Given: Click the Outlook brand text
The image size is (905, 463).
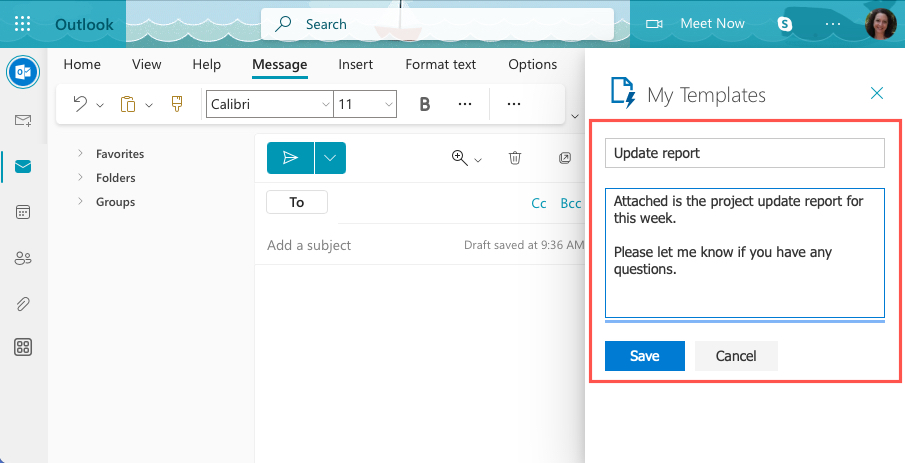Looking at the screenshot, I should (x=84, y=24).
